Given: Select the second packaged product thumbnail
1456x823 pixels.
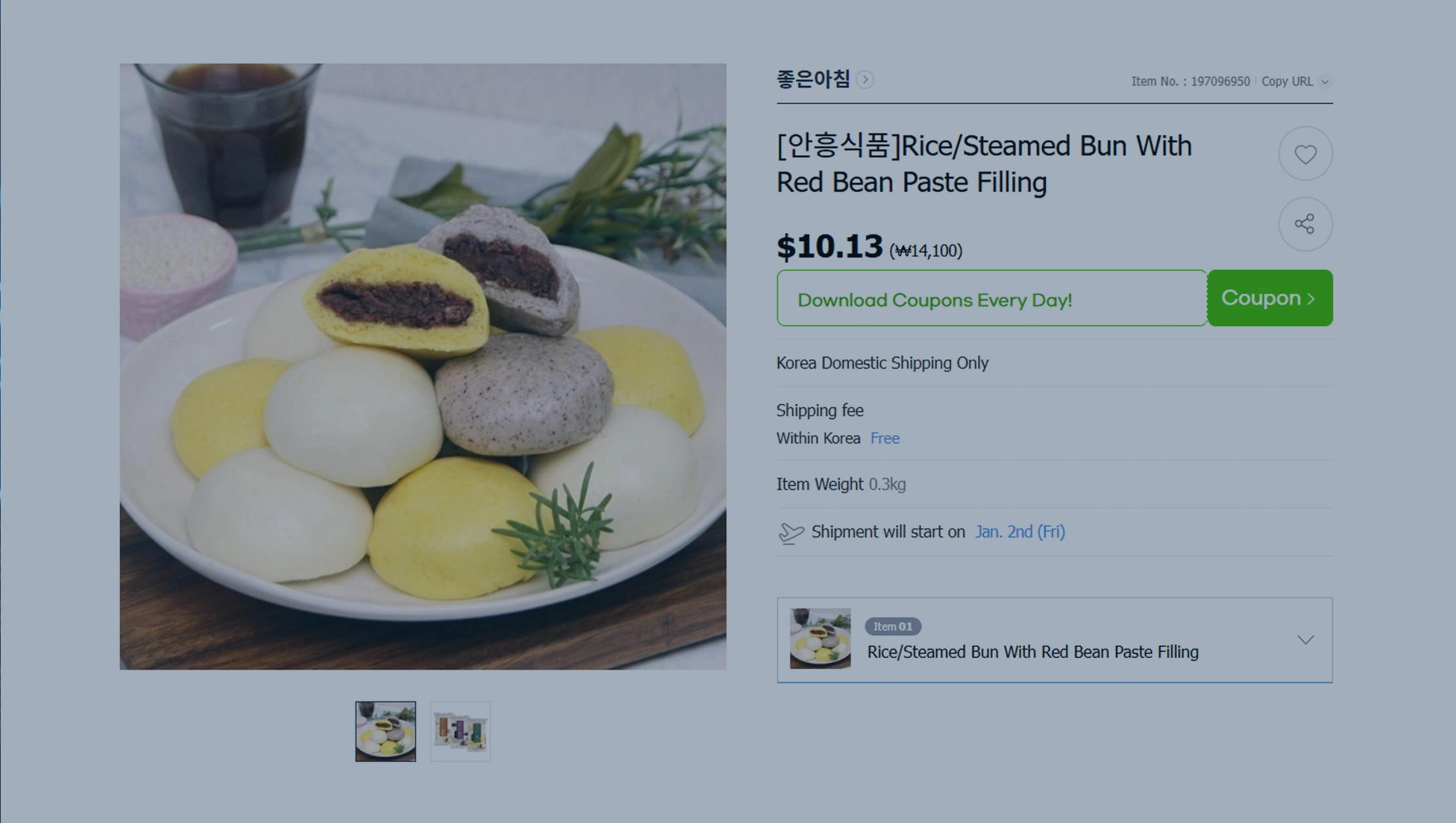Looking at the screenshot, I should [x=460, y=731].
